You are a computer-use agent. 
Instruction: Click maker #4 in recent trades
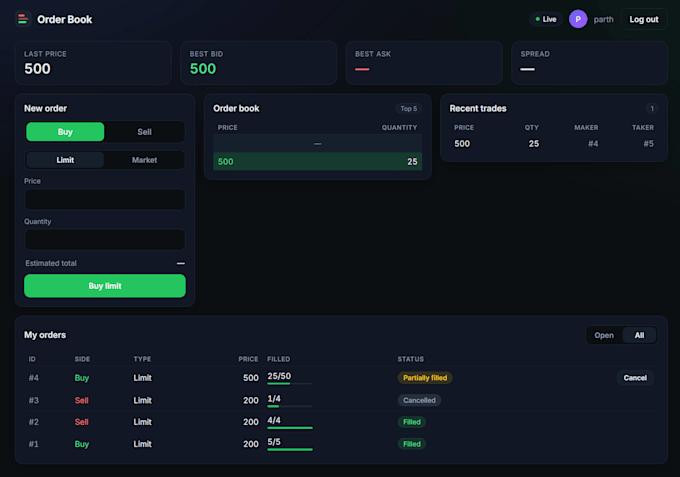593,144
